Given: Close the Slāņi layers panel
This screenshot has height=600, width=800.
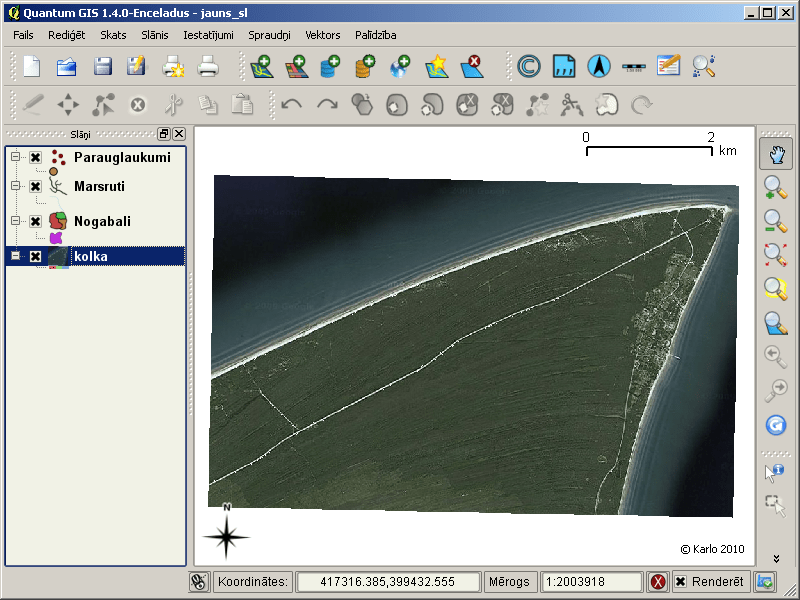Looking at the screenshot, I should click(179, 134).
